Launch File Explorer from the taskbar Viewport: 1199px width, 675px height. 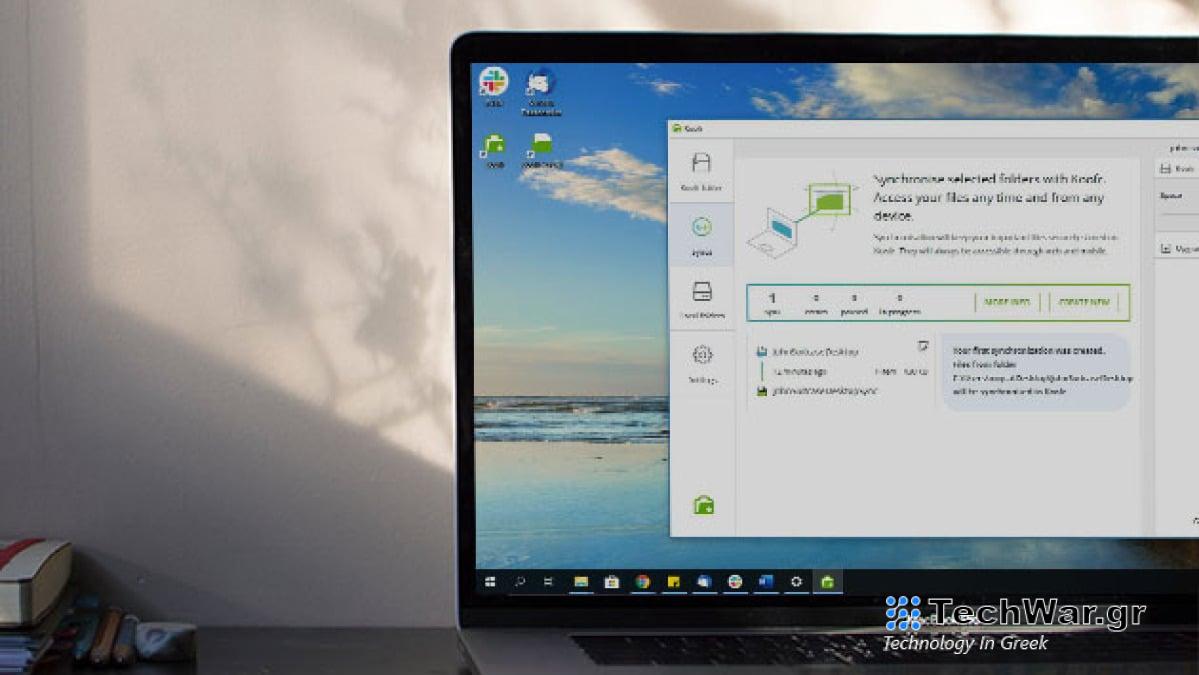coord(580,580)
